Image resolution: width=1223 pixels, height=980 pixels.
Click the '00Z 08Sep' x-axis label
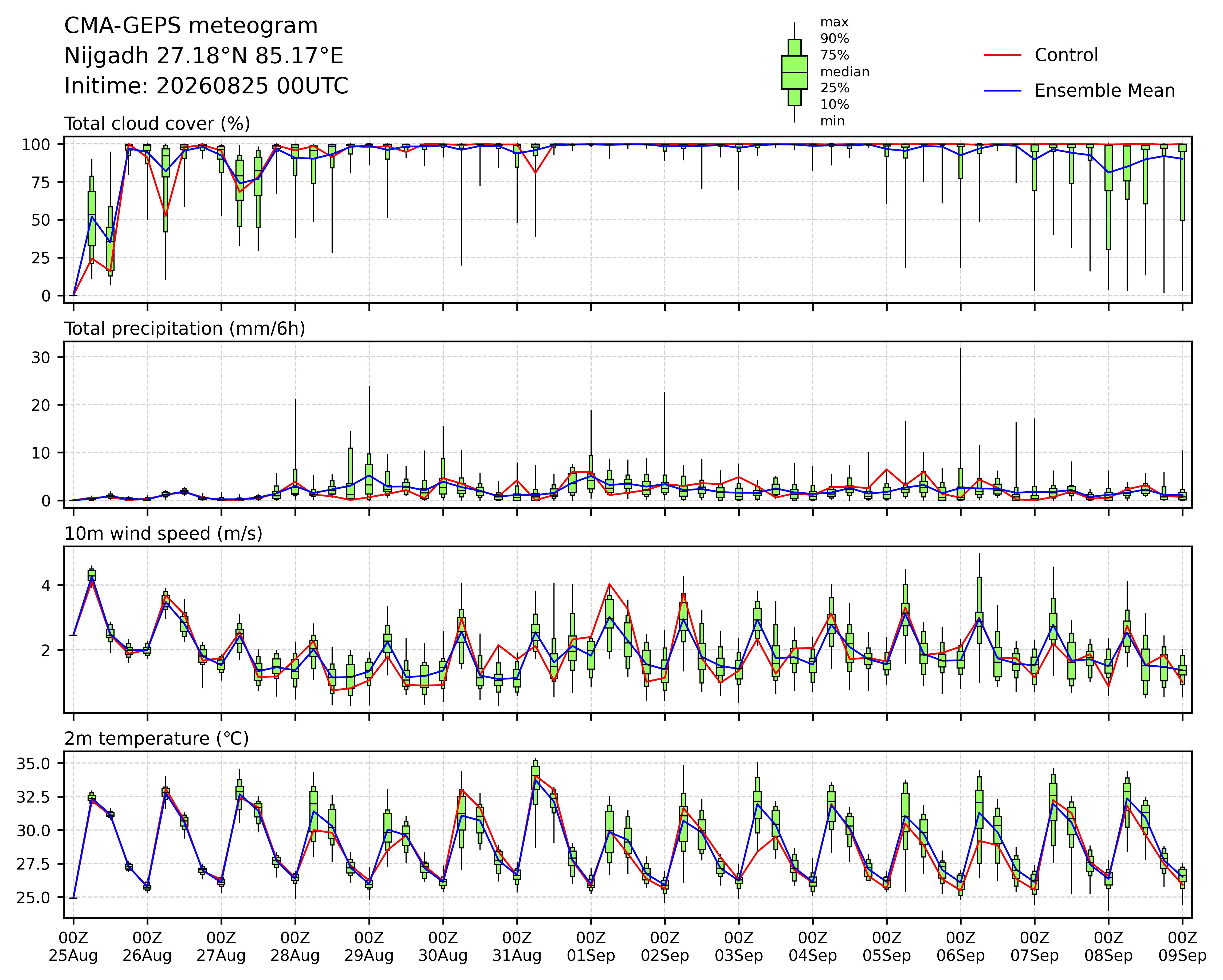point(1108,947)
